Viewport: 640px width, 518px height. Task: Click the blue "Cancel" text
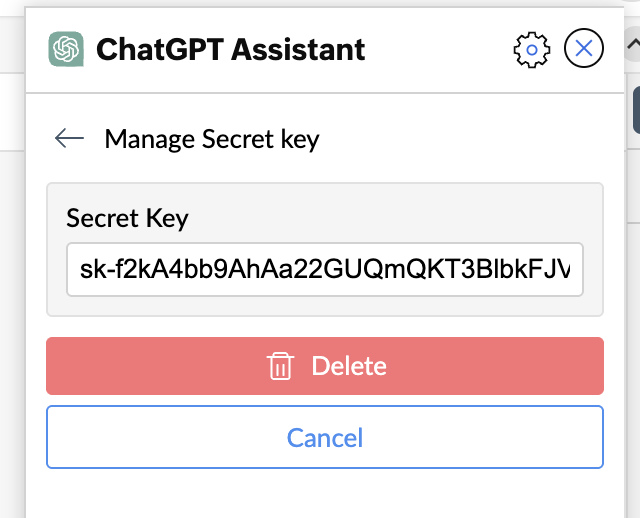325,437
